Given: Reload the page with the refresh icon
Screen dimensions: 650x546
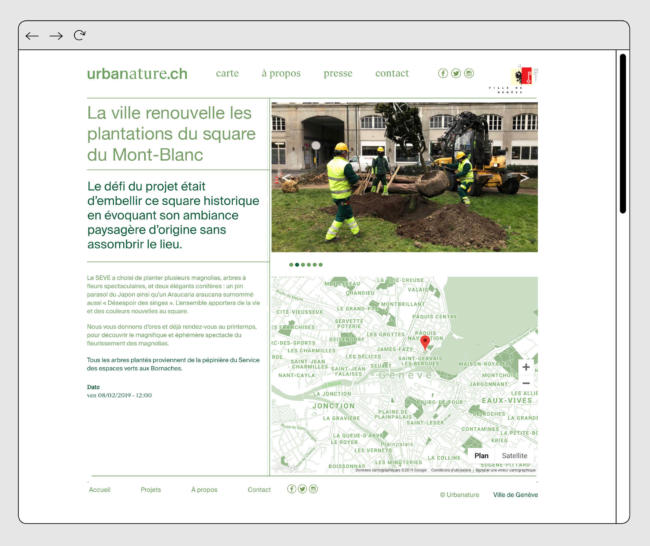Looking at the screenshot, I should (80, 35).
